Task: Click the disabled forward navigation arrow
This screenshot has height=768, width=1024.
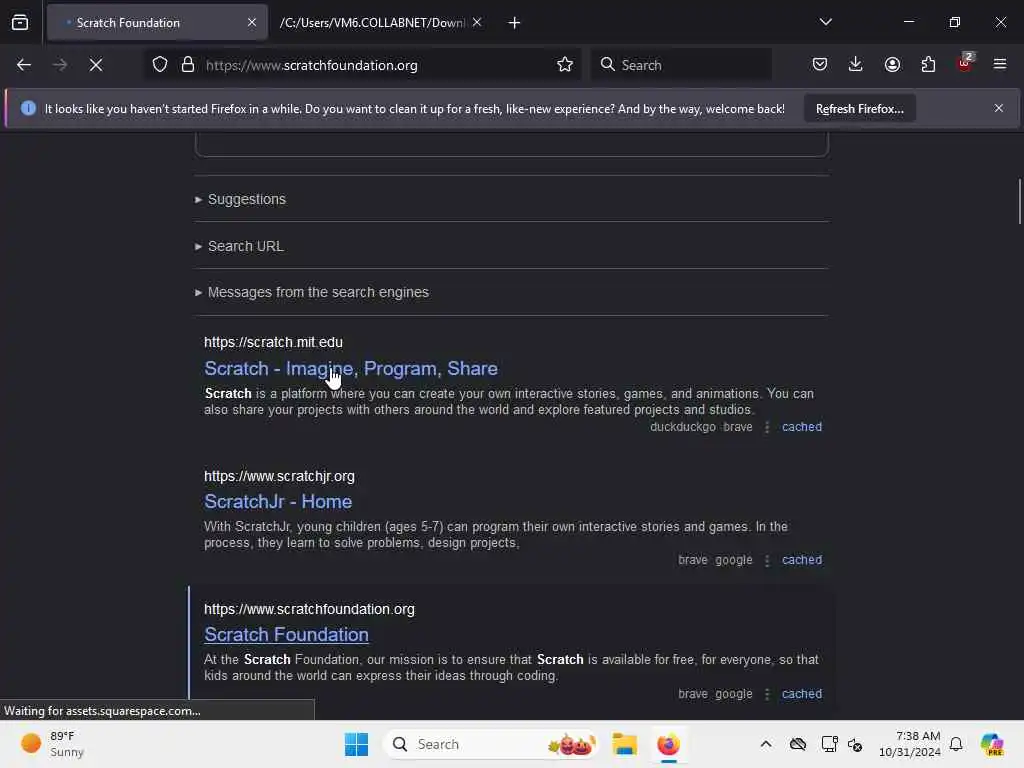Action: pyautogui.click(x=59, y=65)
